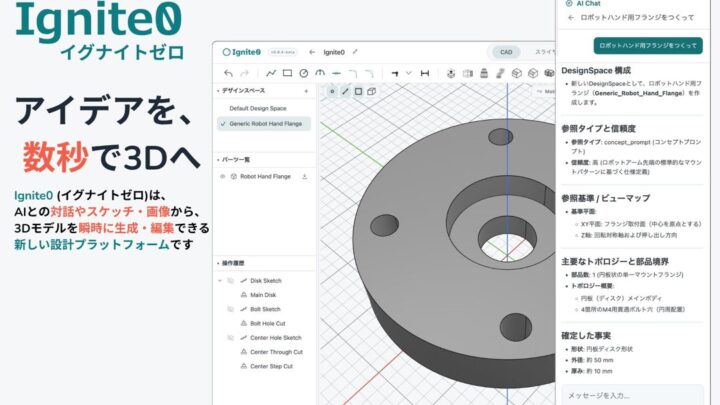
Task: Click the メッセージを入力 chat input field
Action: coord(632,395)
